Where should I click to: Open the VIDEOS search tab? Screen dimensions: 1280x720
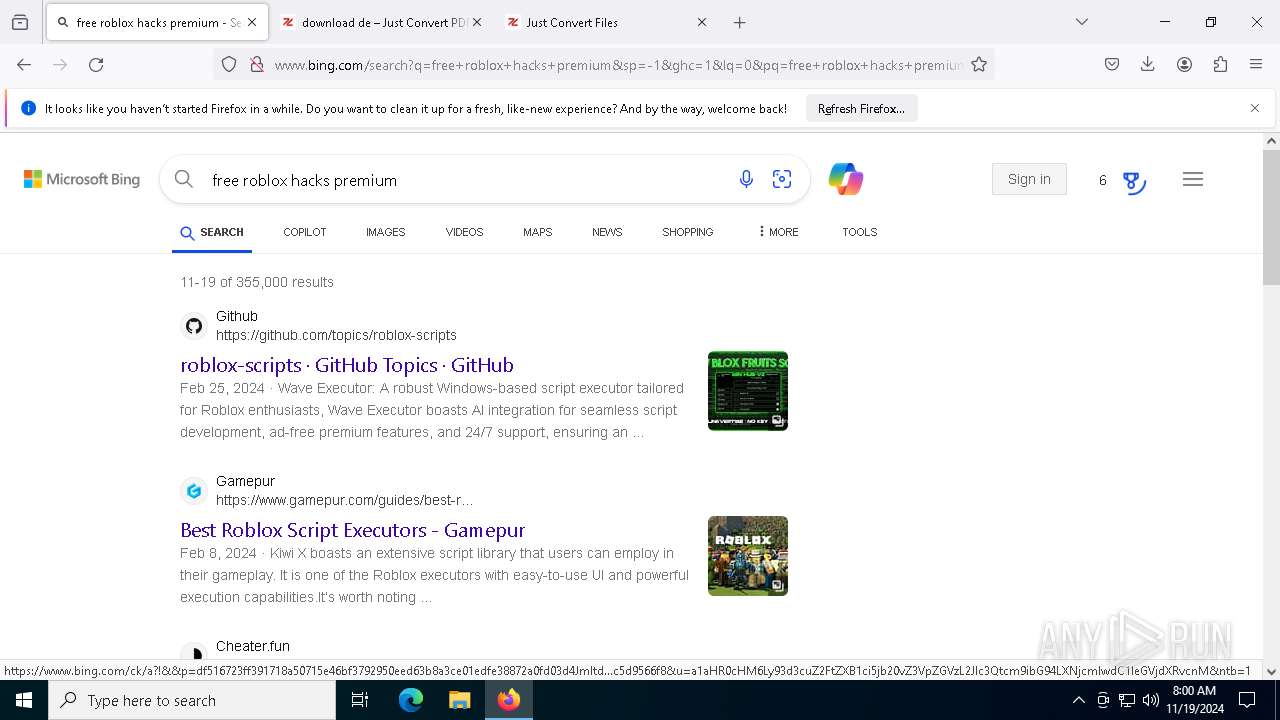[464, 231]
